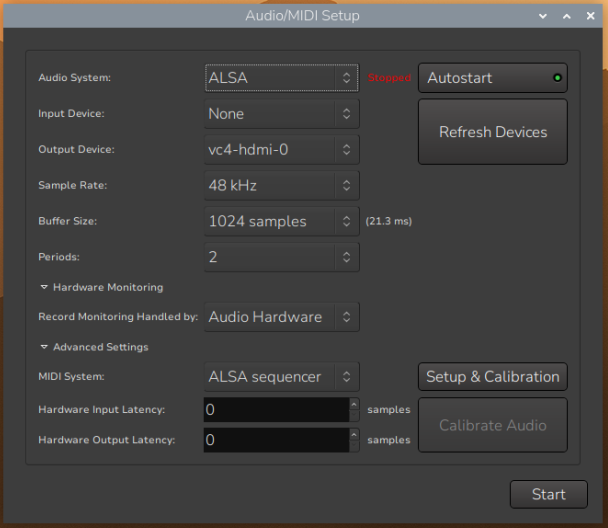Click the Setup & Calibration button
608x528 pixels.
(x=492, y=377)
